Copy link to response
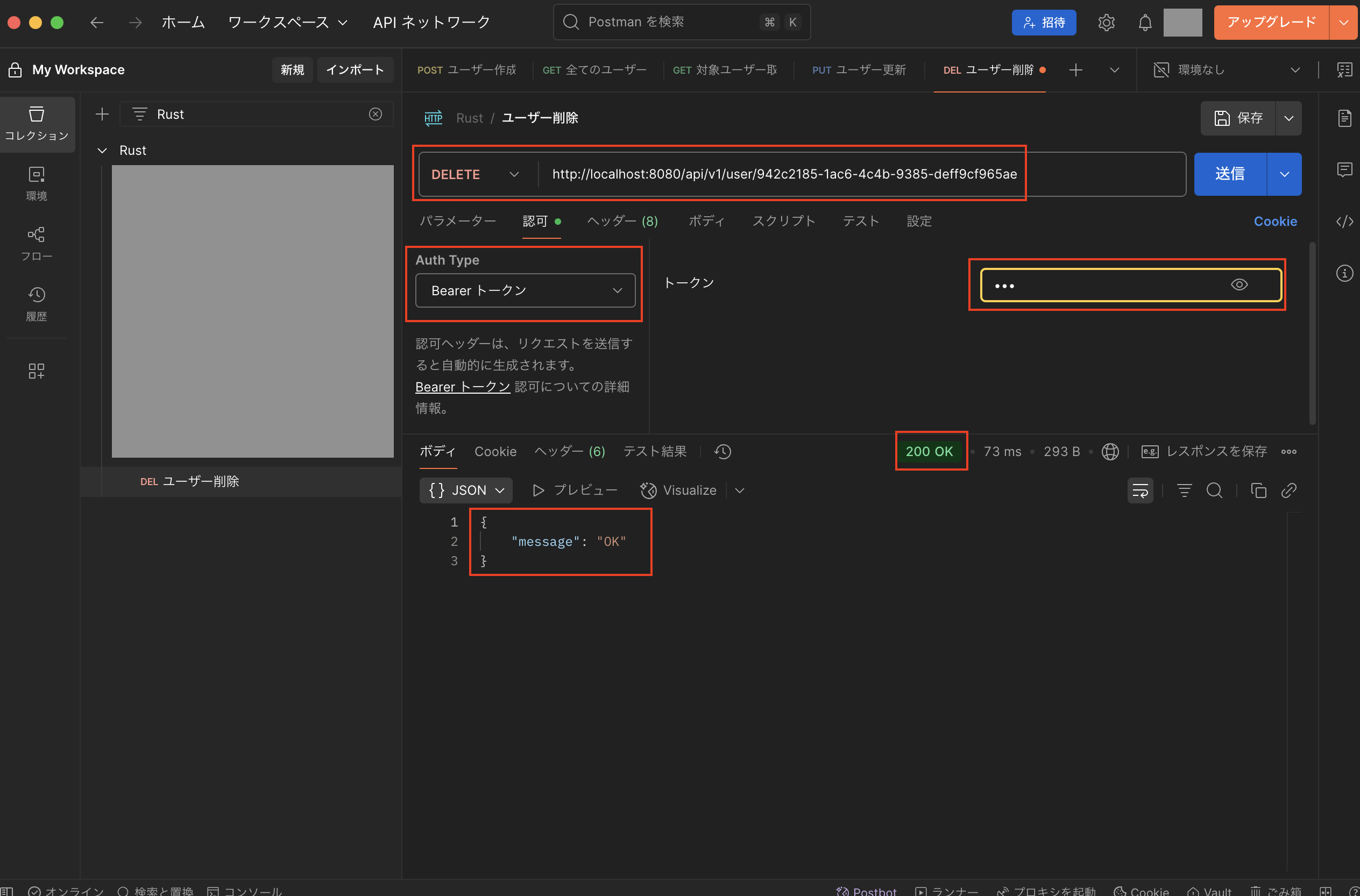The image size is (1360, 896). 1288,490
